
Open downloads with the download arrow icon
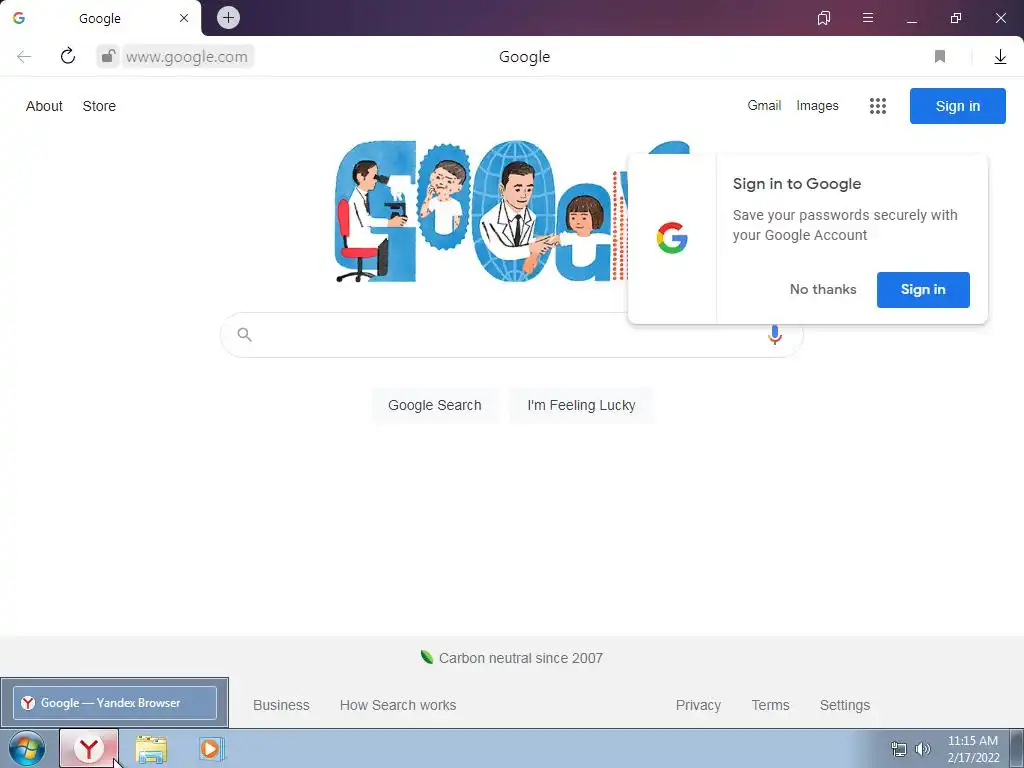point(1000,57)
